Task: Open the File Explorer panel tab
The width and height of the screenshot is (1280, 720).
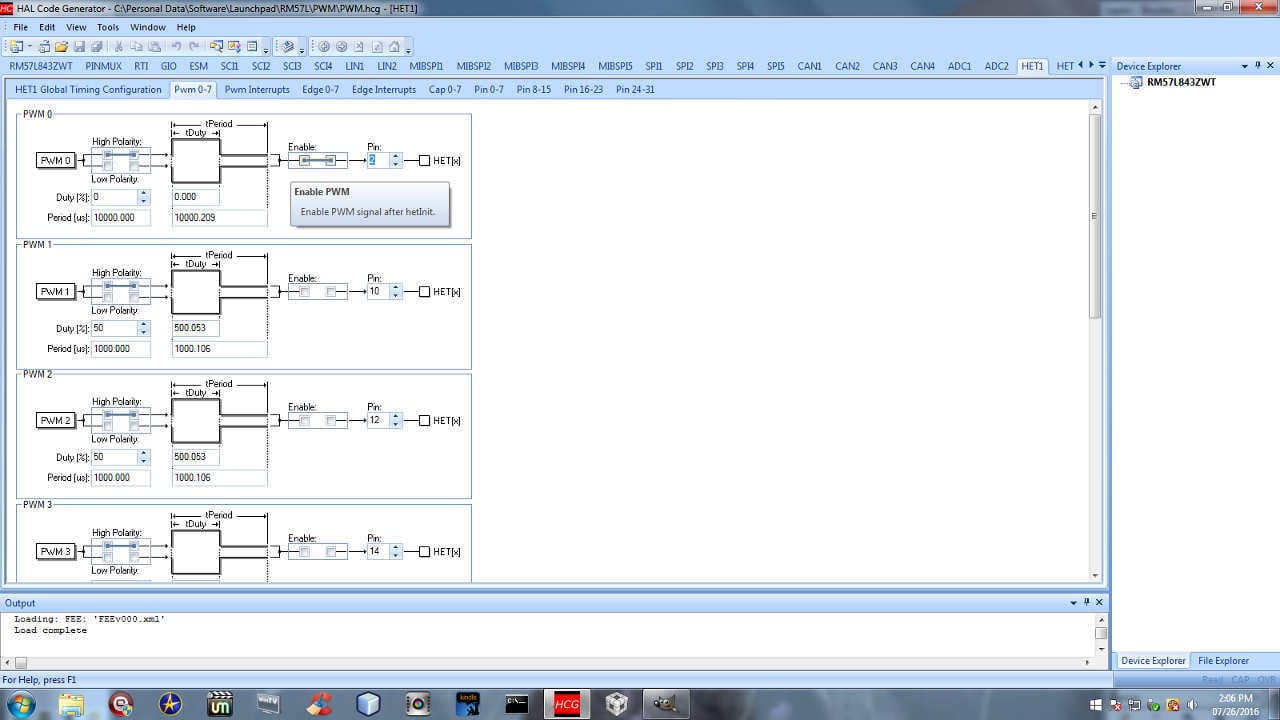Action: coord(1223,661)
